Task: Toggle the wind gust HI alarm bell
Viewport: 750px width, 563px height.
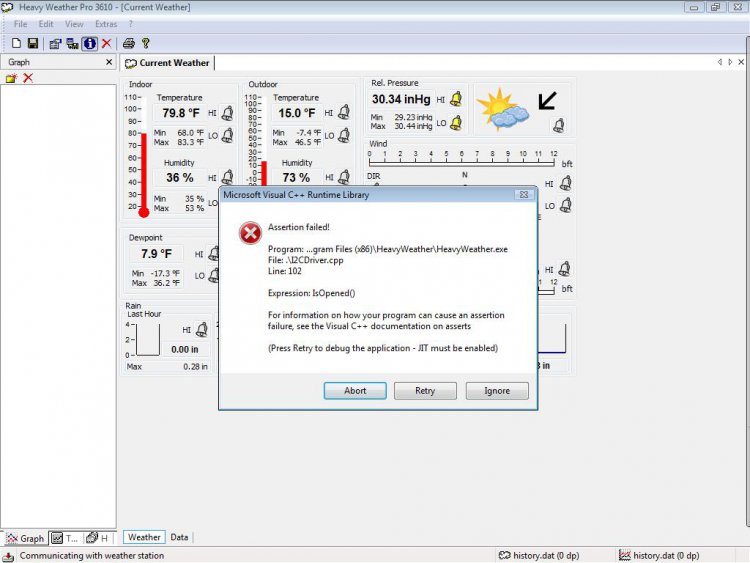Action: coord(565,269)
